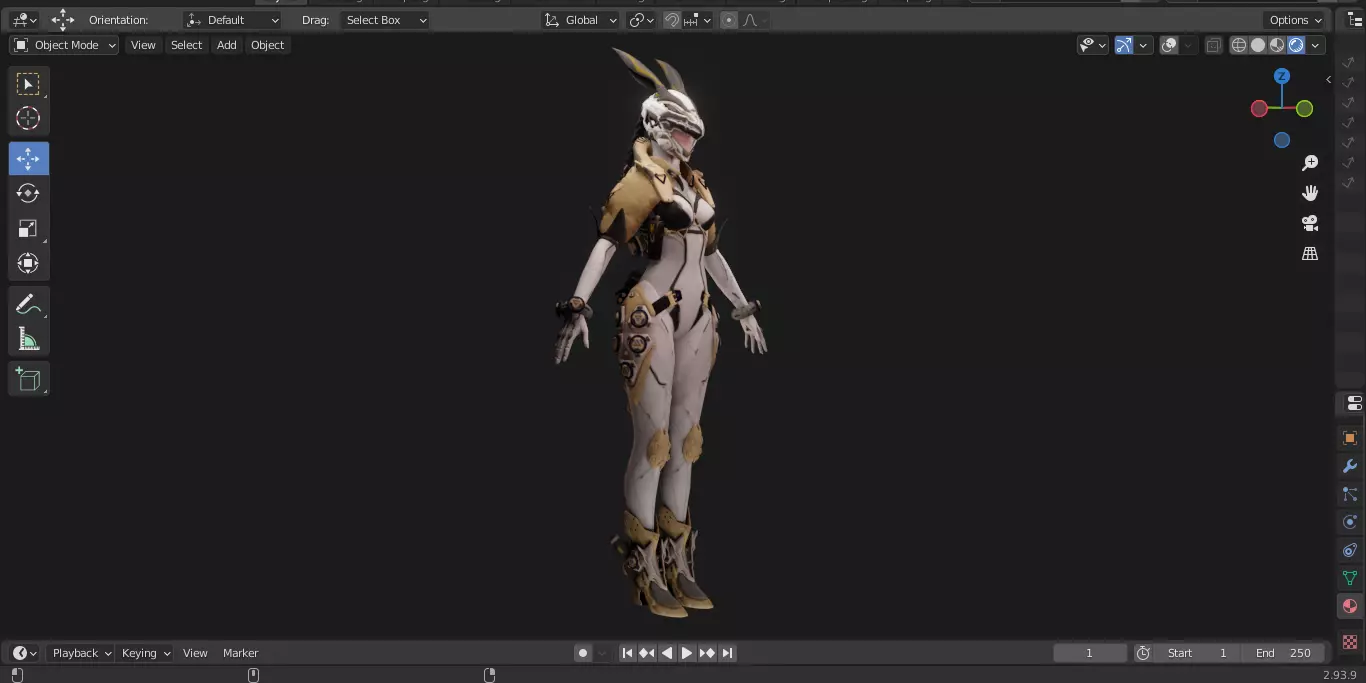Image resolution: width=1366 pixels, height=683 pixels.
Task: Open the View menu in viewport header
Action: click(x=143, y=45)
